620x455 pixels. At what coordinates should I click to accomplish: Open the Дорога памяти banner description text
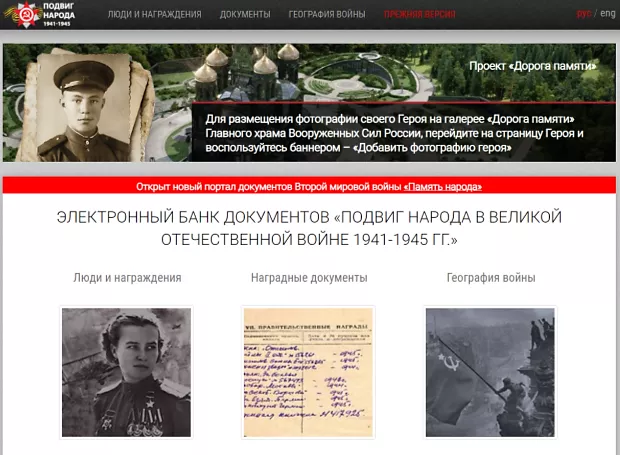pos(394,133)
